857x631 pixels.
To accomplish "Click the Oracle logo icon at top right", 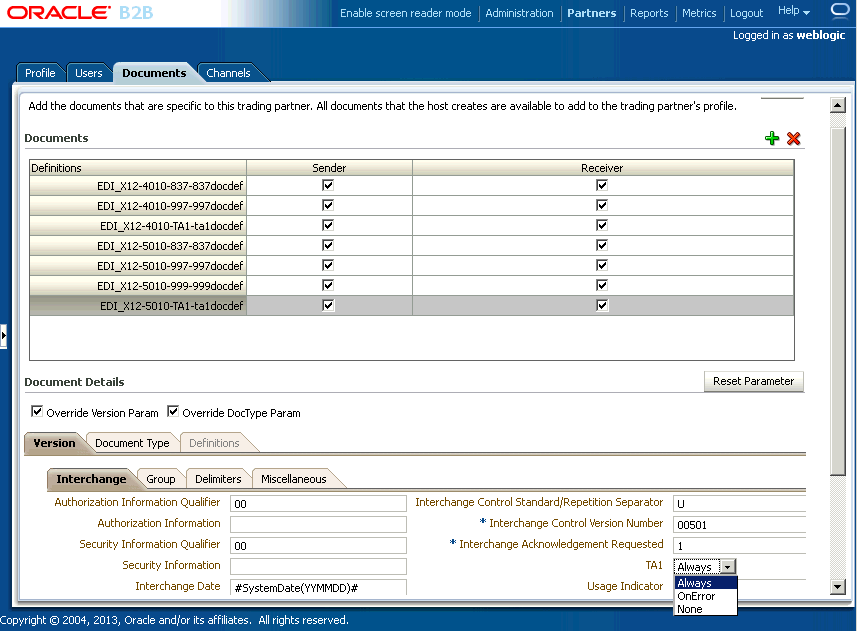I will pyautogui.click(x=840, y=11).
